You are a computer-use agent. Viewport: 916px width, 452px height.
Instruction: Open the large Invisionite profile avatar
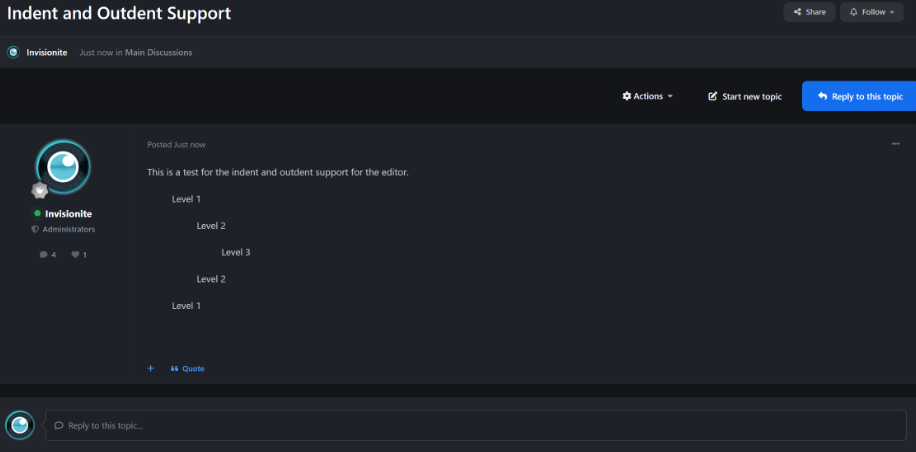click(x=63, y=165)
